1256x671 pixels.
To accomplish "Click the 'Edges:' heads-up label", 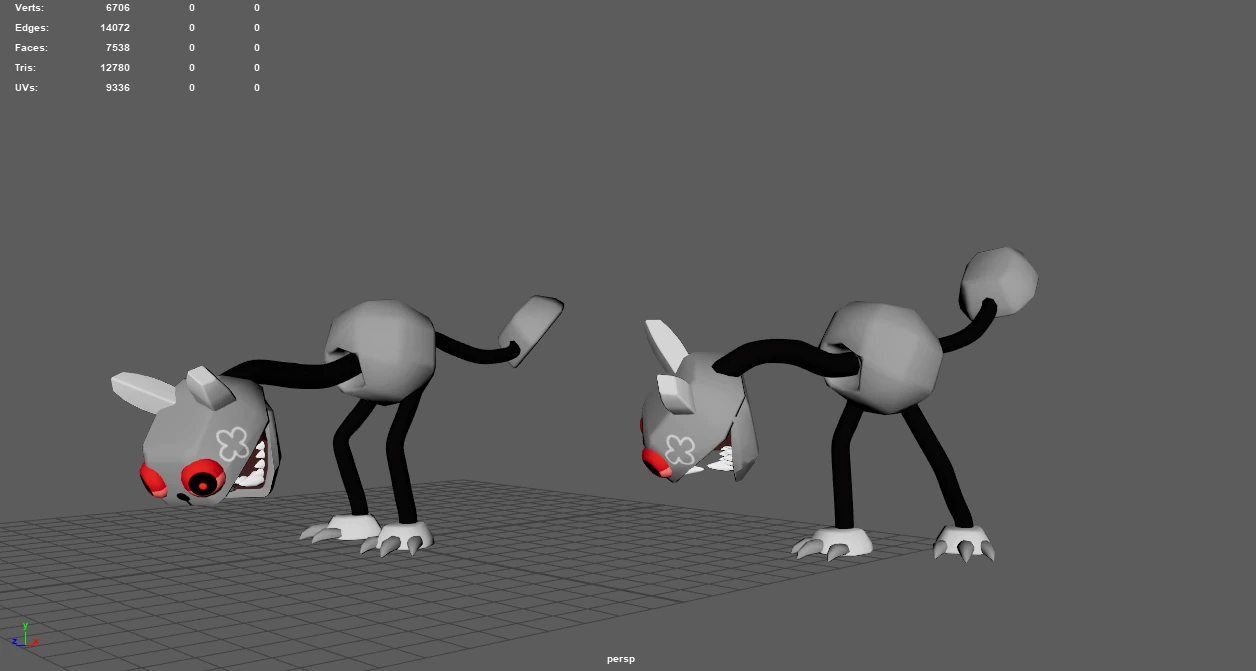I will [x=32, y=28].
